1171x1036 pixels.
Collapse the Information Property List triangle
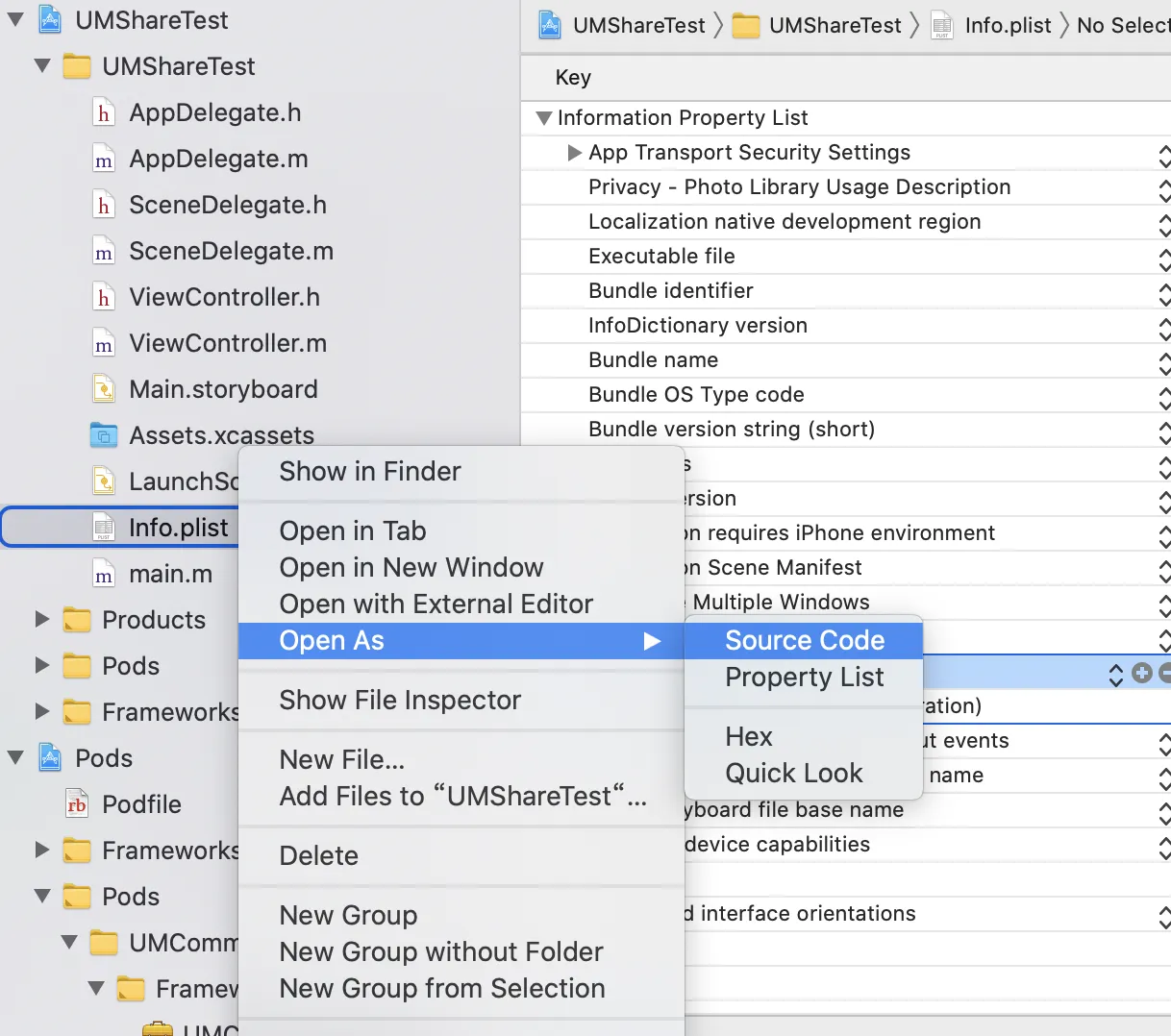coord(544,118)
